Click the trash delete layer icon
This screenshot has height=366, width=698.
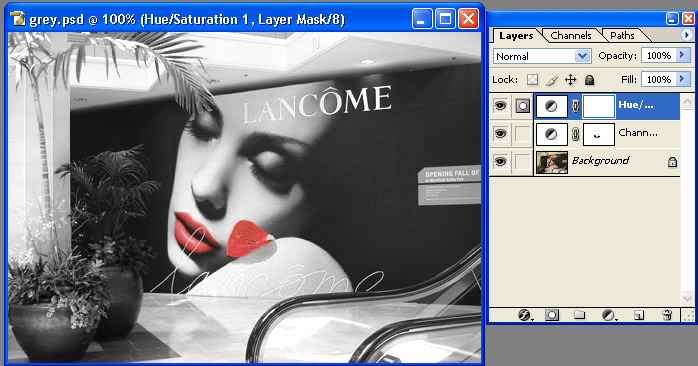coord(667,315)
